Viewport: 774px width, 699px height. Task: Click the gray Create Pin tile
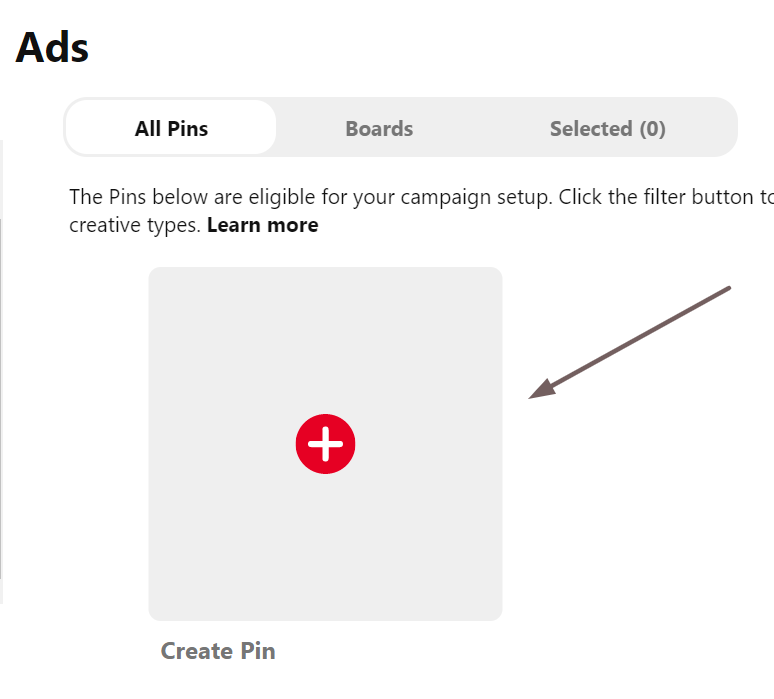(x=325, y=444)
